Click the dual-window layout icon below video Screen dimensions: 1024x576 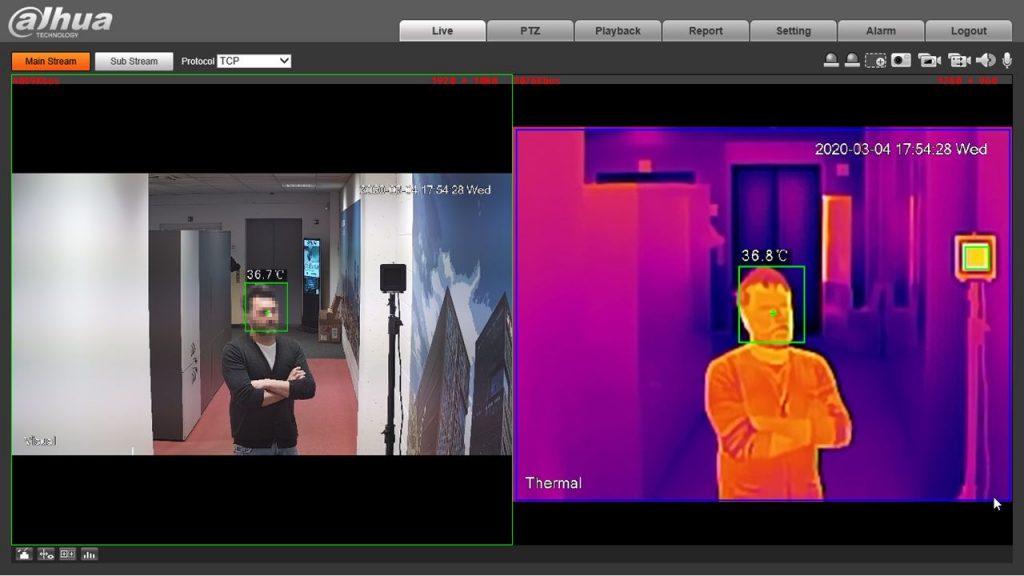click(x=67, y=554)
